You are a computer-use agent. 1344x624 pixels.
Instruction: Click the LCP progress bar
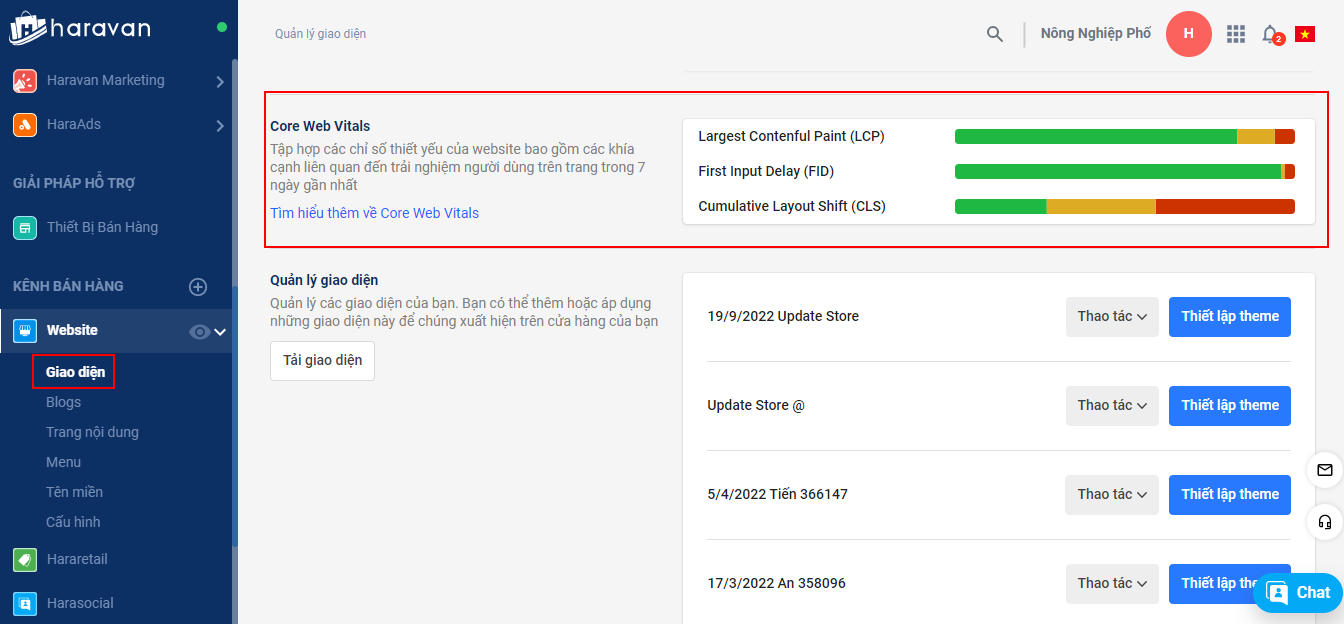(x=1125, y=137)
